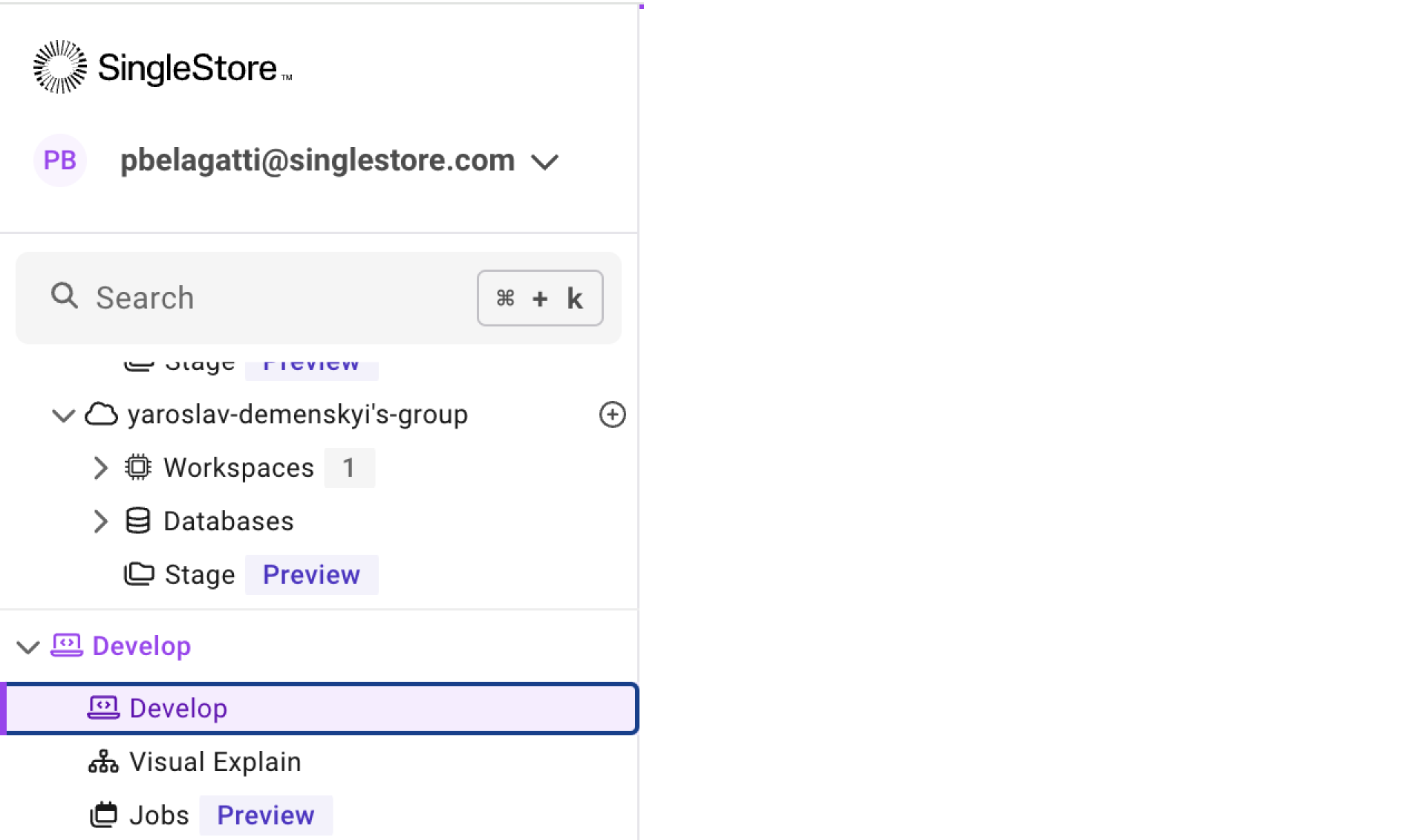Click the Workspaces chip icon
This screenshot has height=840, width=1426.
(138, 468)
